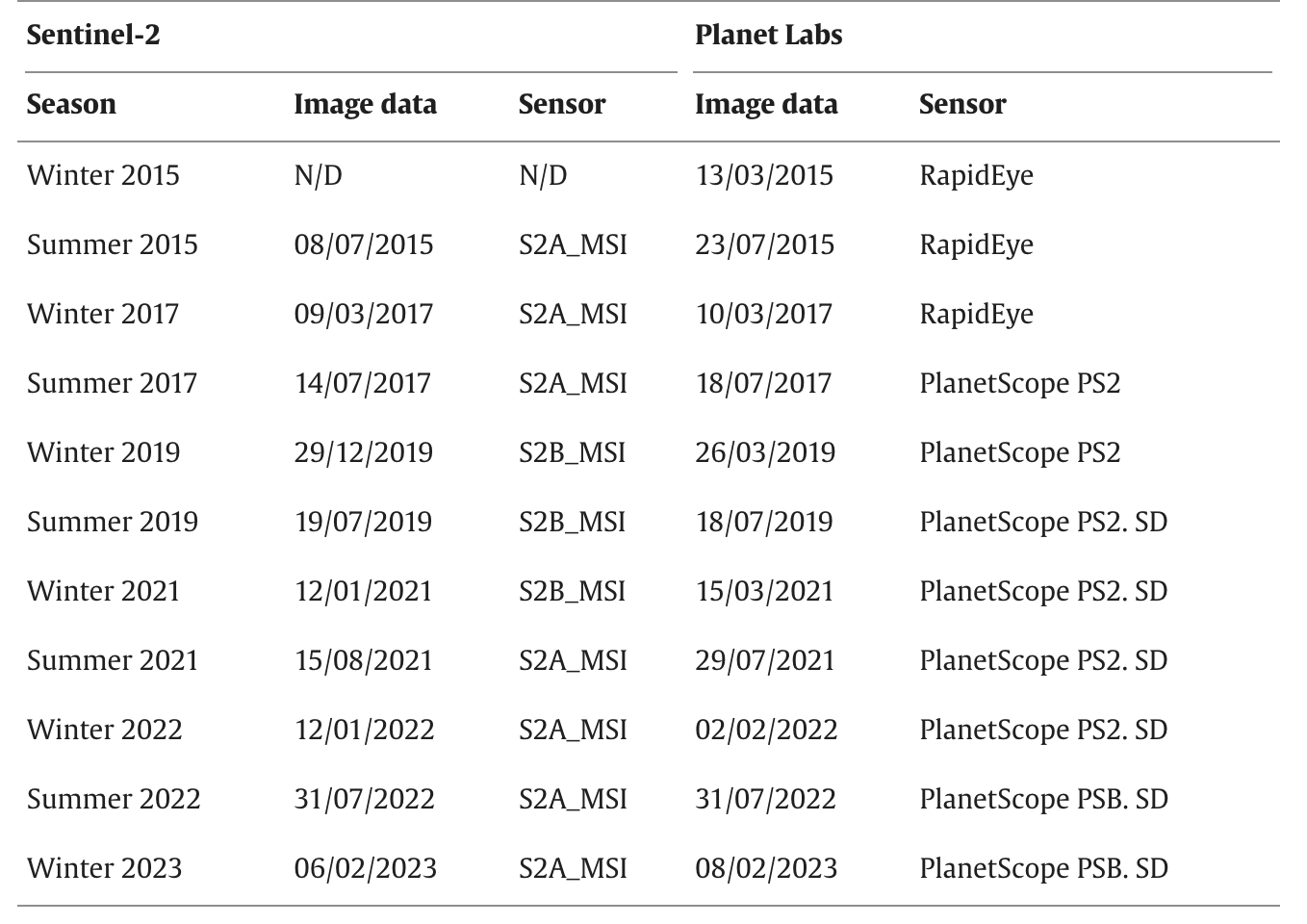This screenshot has height=924, width=1307.
Task: Select the Winter 2021 season cell
Action: (103, 591)
